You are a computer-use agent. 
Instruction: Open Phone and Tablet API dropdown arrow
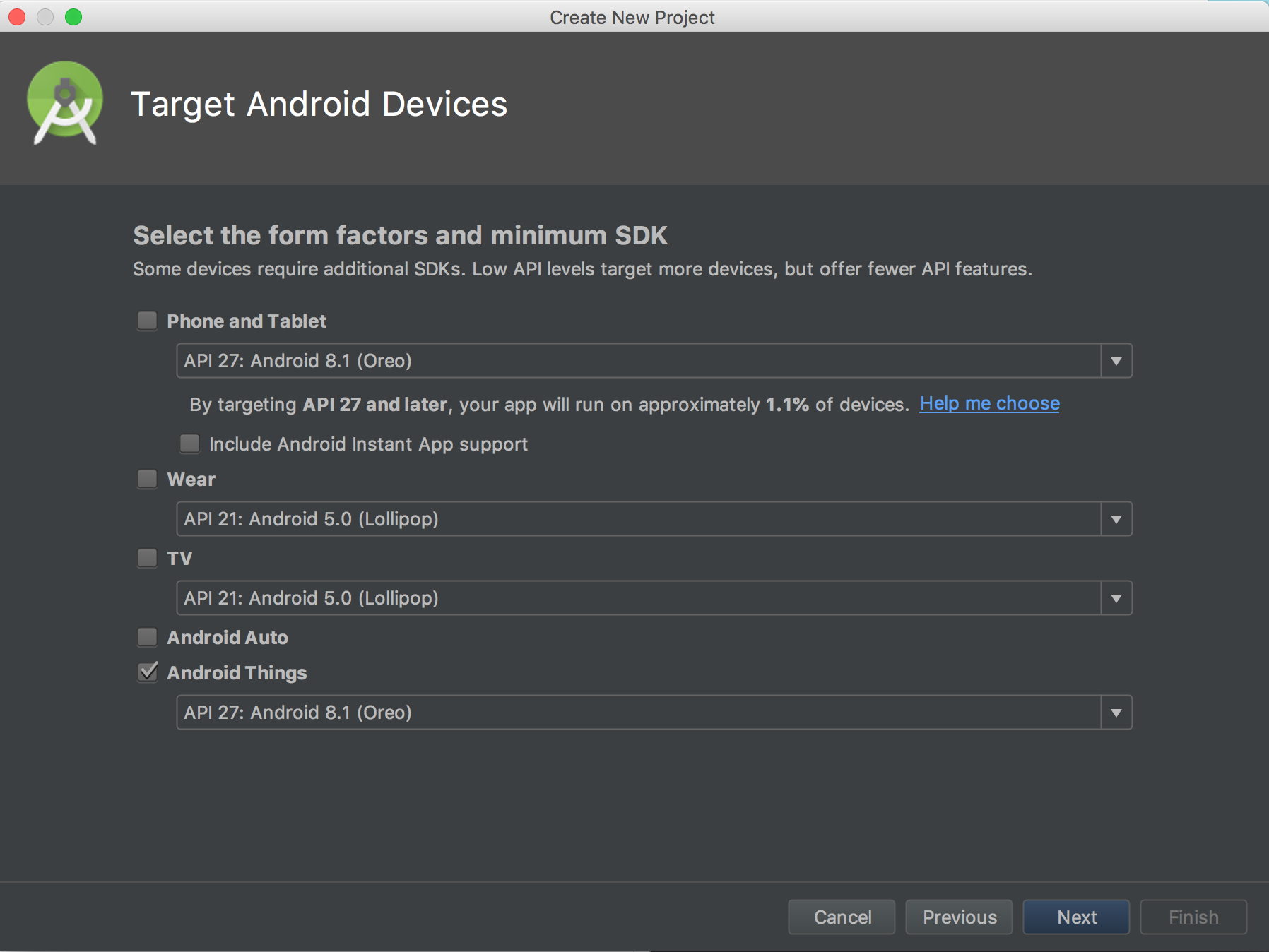1116,361
